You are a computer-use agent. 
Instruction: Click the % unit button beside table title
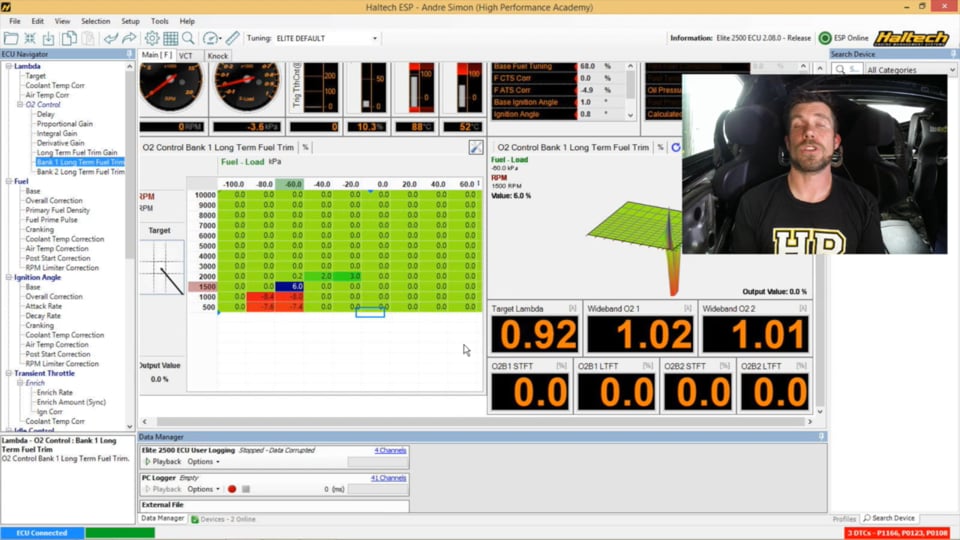[306, 147]
